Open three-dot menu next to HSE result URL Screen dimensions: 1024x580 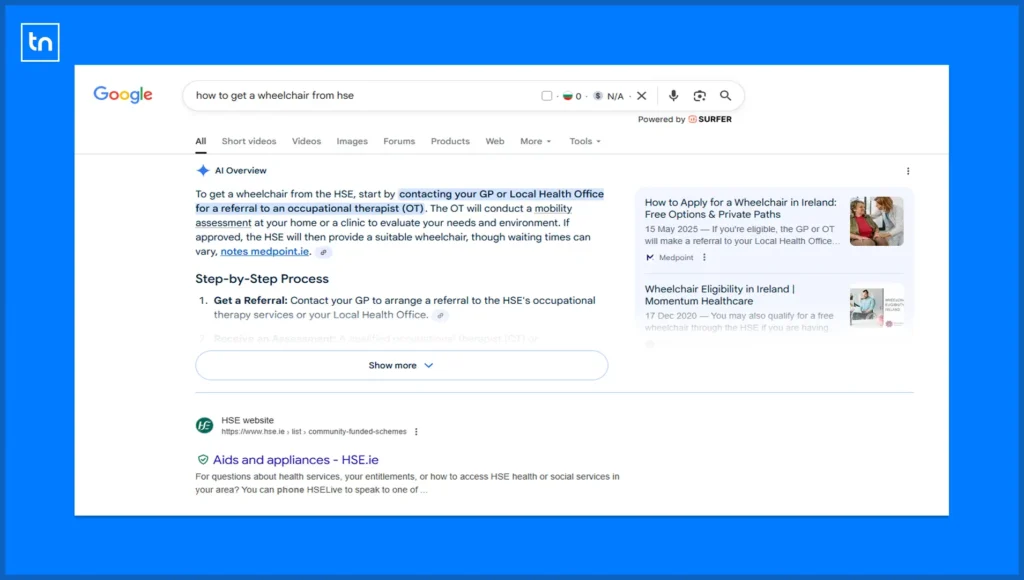pyautogui.click(x=416, y=432)
